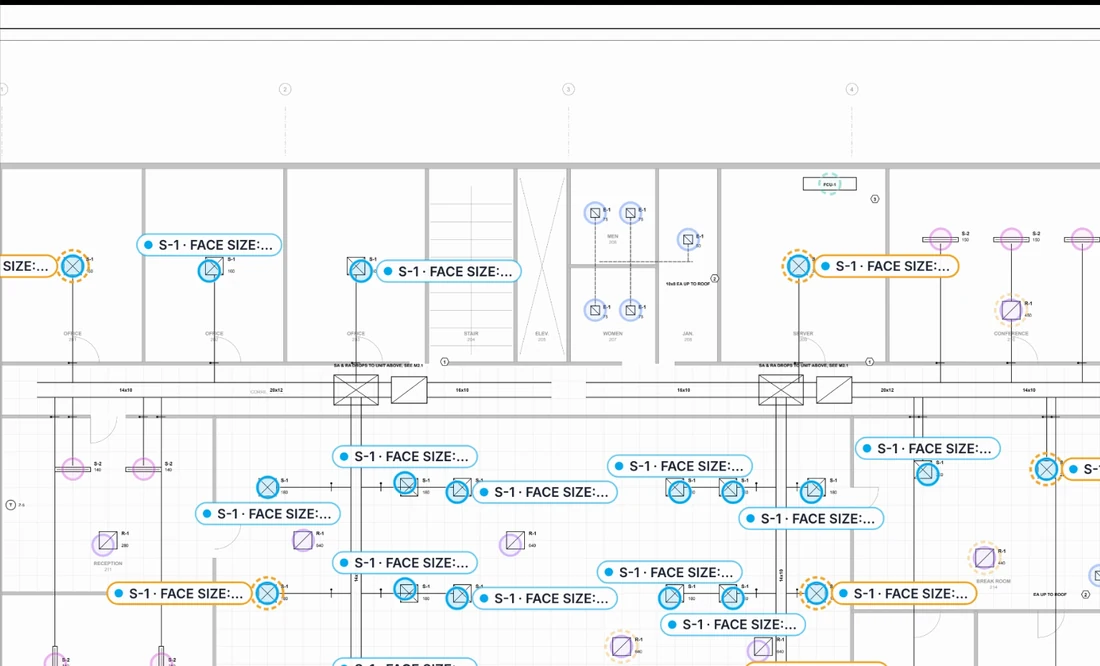1100x666 pixels.
Task: Select the right grille marker in Men 206
Action: 631,213
